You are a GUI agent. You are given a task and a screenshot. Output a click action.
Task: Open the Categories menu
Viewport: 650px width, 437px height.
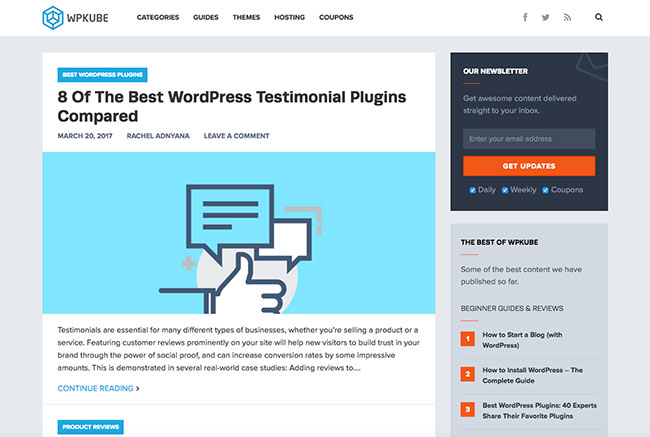point(158,17)
